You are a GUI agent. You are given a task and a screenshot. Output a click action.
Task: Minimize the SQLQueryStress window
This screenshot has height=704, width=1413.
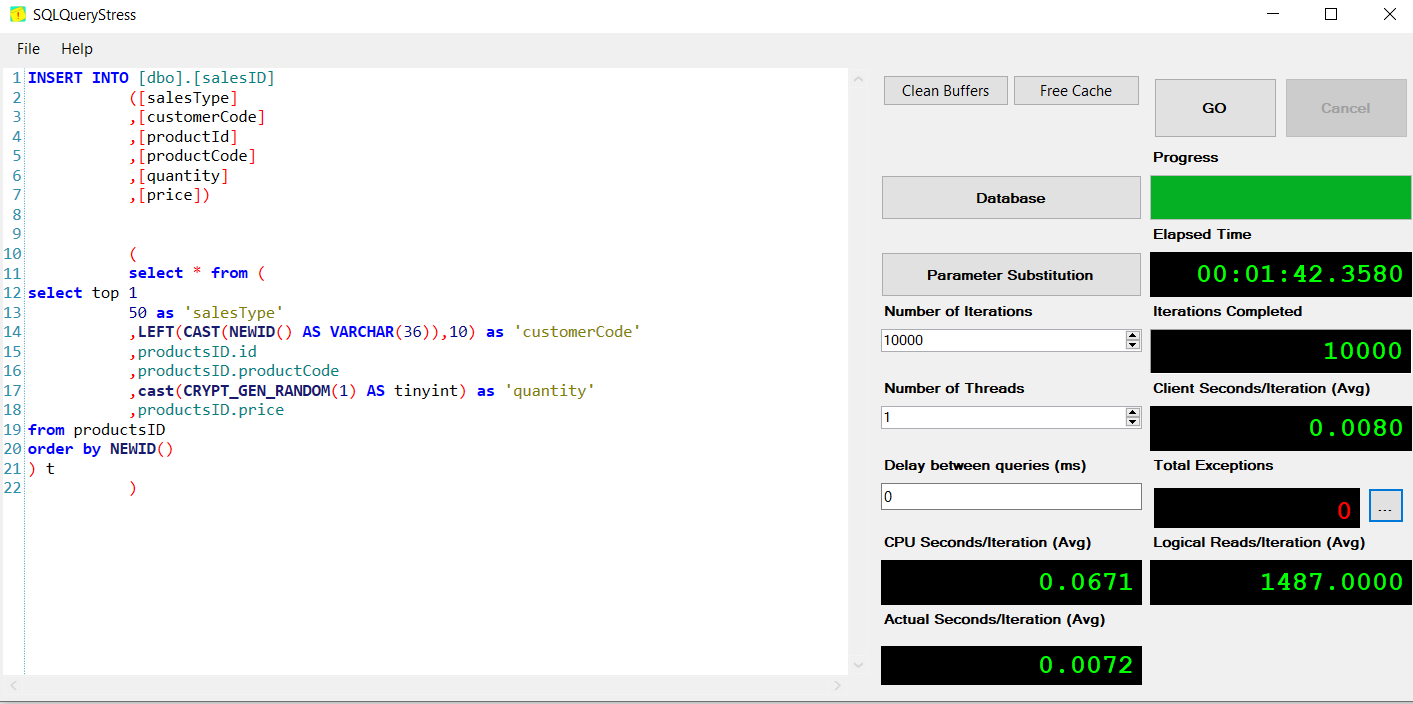pos(1273,15)
